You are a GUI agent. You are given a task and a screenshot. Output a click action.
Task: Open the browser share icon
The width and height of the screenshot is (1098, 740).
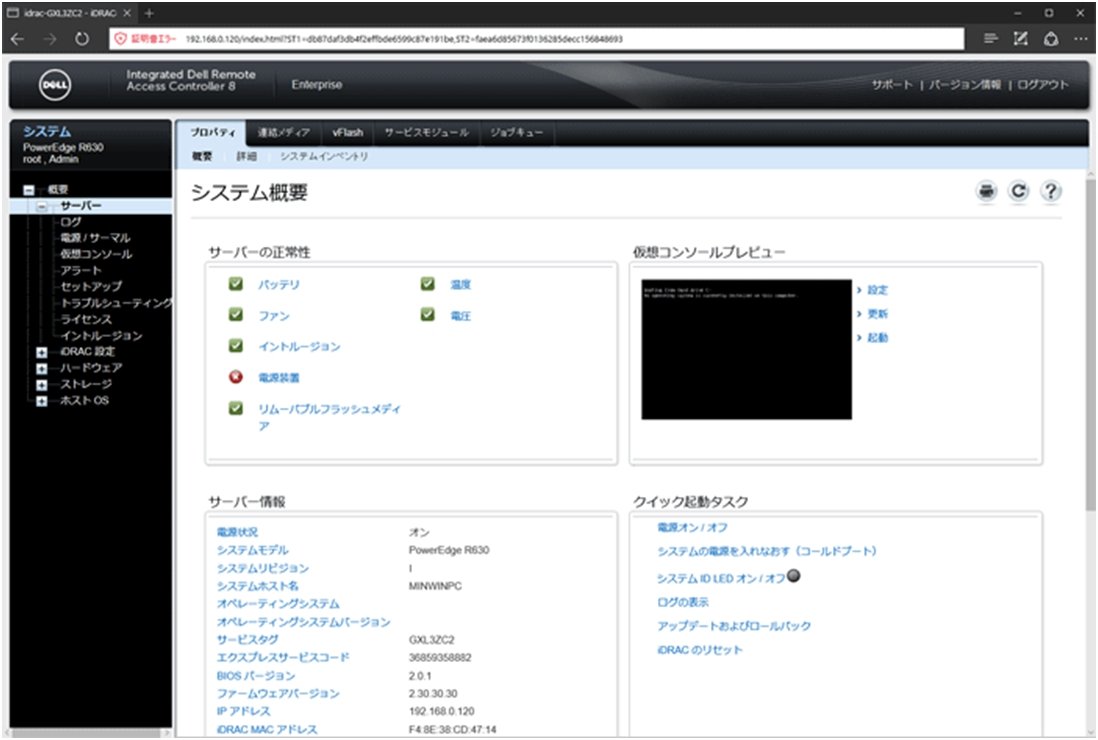pos(1051,39)
